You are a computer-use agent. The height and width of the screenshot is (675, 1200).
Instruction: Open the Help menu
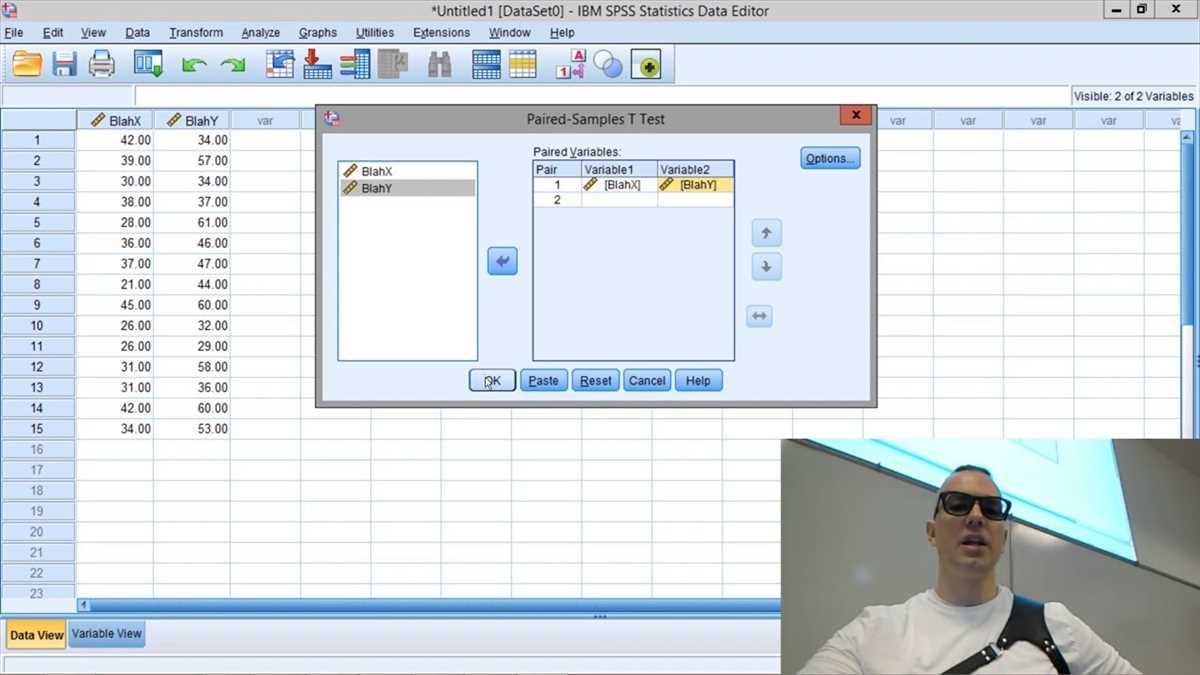(562, 33)
